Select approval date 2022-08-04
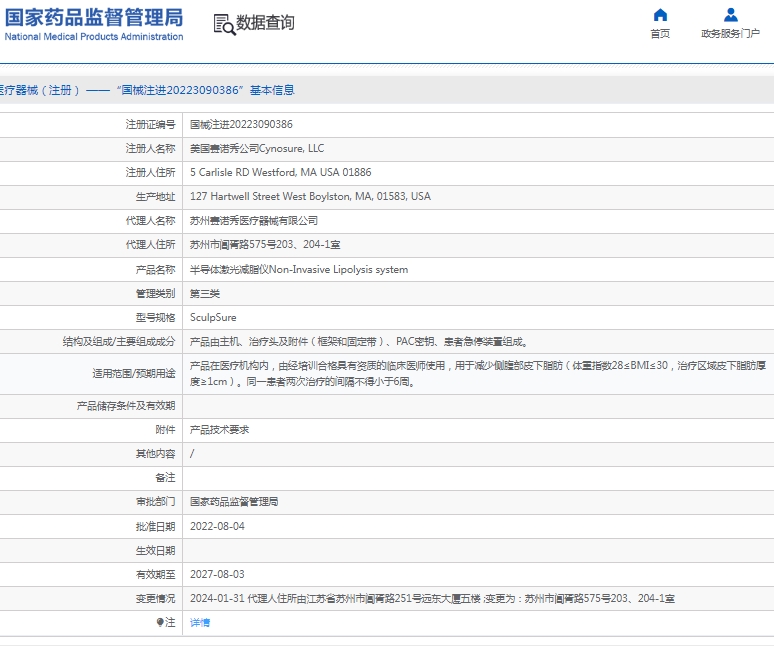The width and height of the screenshot is (774, 646). coord(217,526)
